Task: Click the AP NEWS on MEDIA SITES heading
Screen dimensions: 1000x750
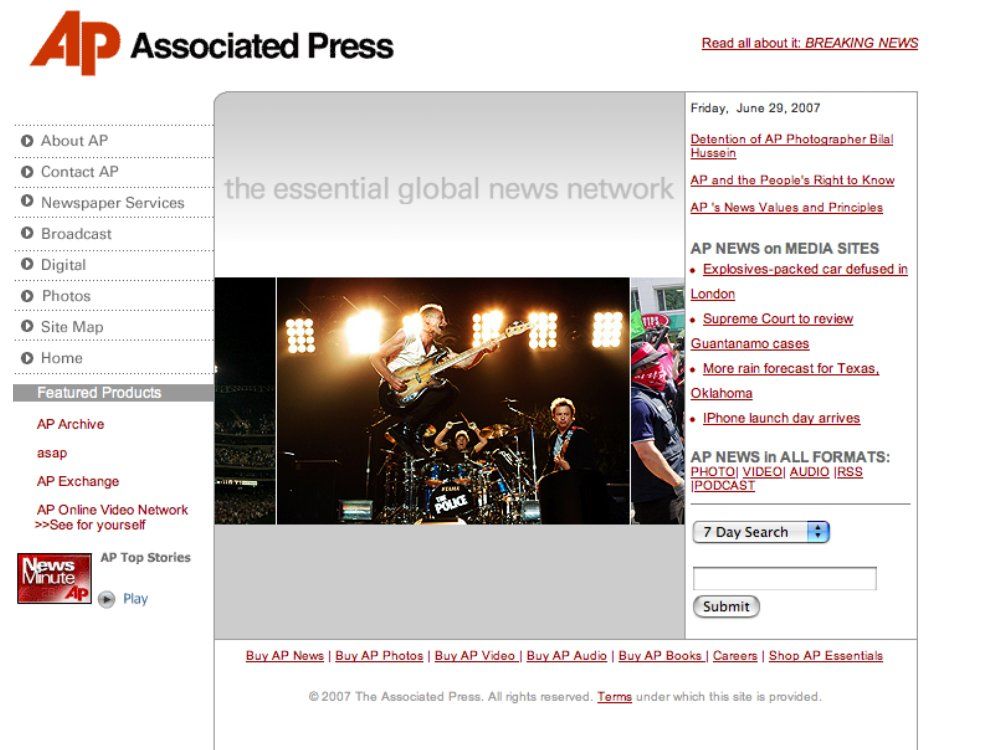Action: (x=784, y=248)
